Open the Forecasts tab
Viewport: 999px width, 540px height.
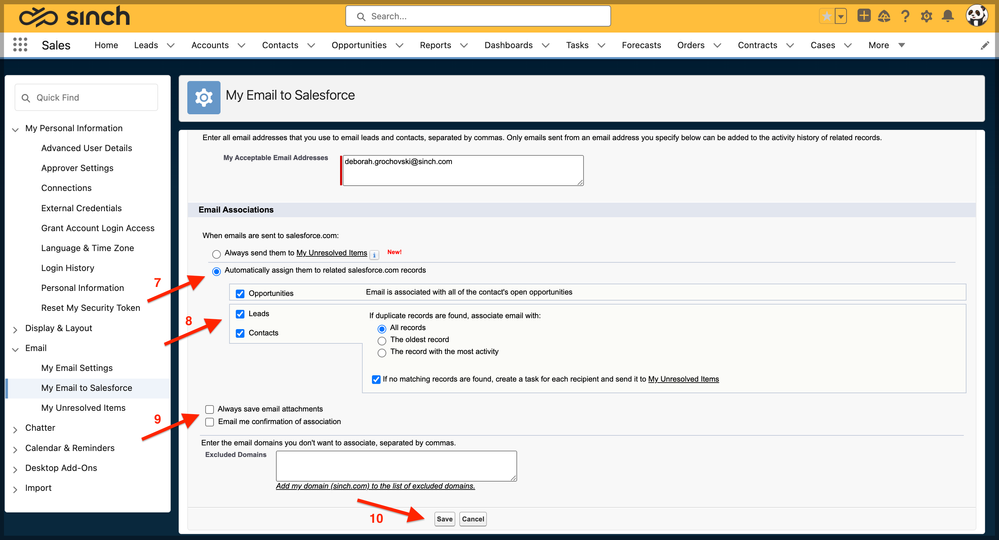point(642,45)
